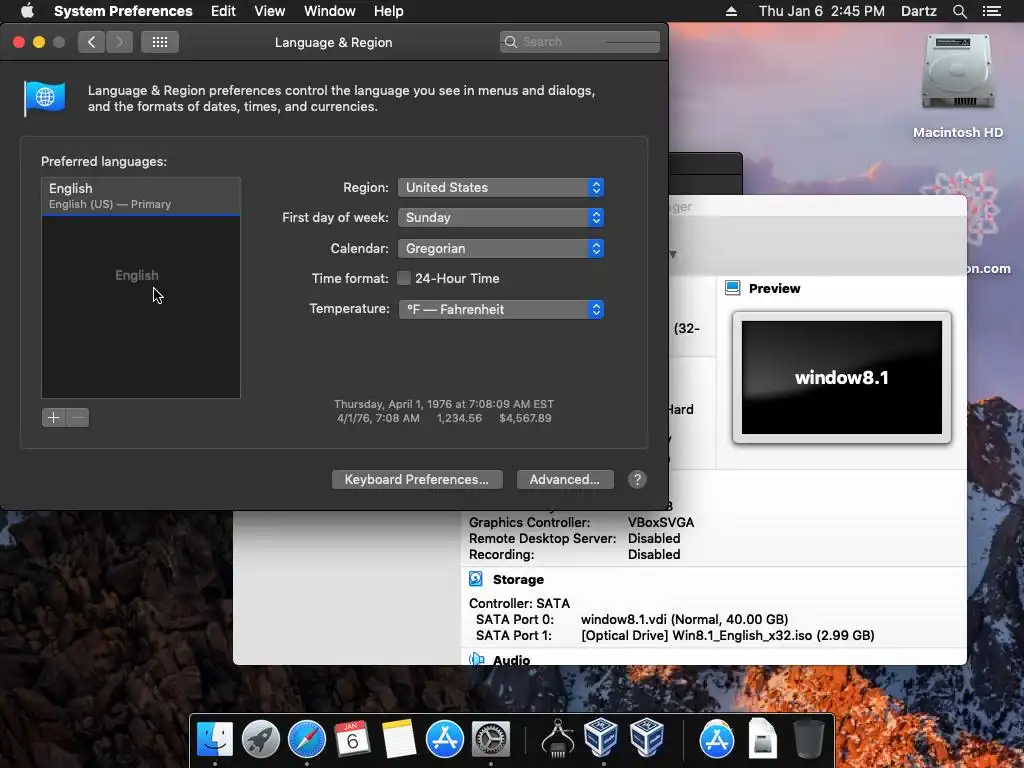Open the Region dropdown
The width and height of the screenshot is (1024, 768).
tap(501, 187)
